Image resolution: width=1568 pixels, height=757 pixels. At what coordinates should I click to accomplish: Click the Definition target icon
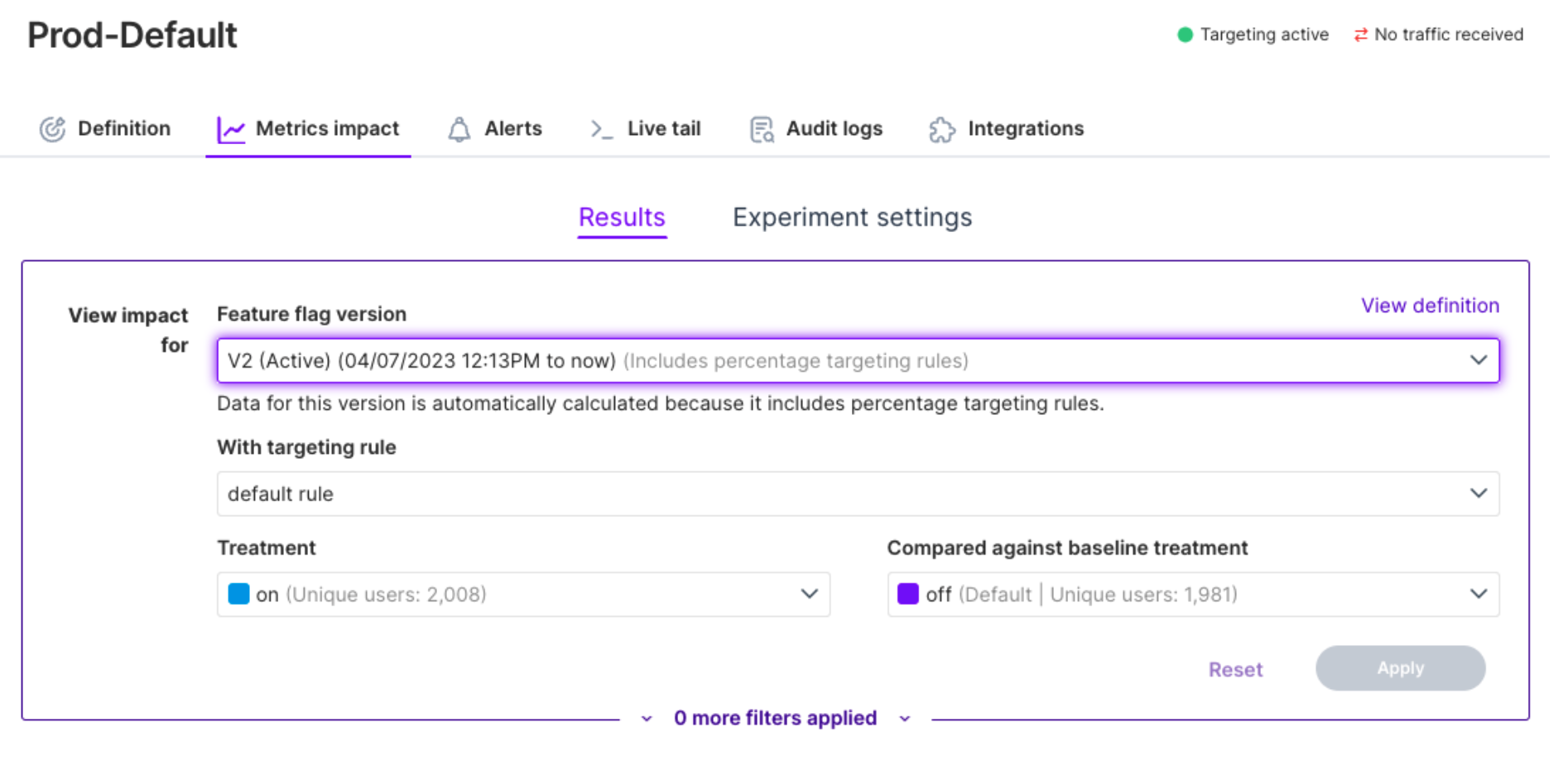(x=52, y=129)
